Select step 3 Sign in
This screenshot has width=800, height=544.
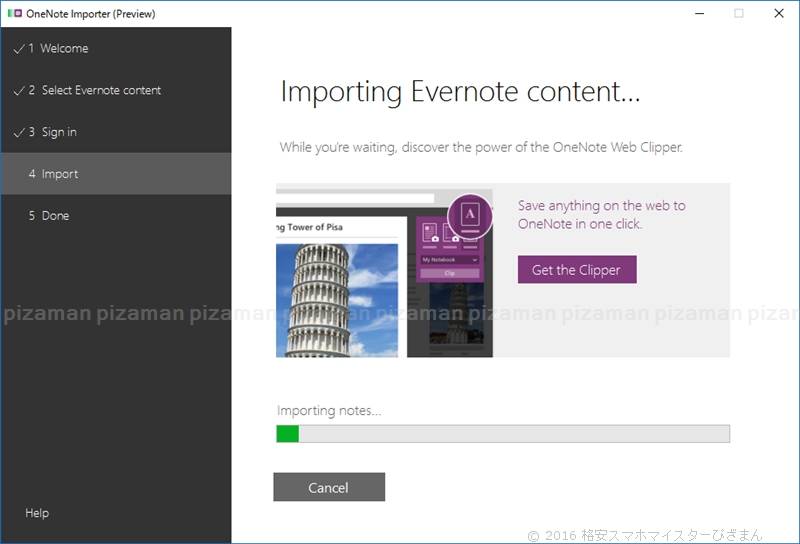116,132
